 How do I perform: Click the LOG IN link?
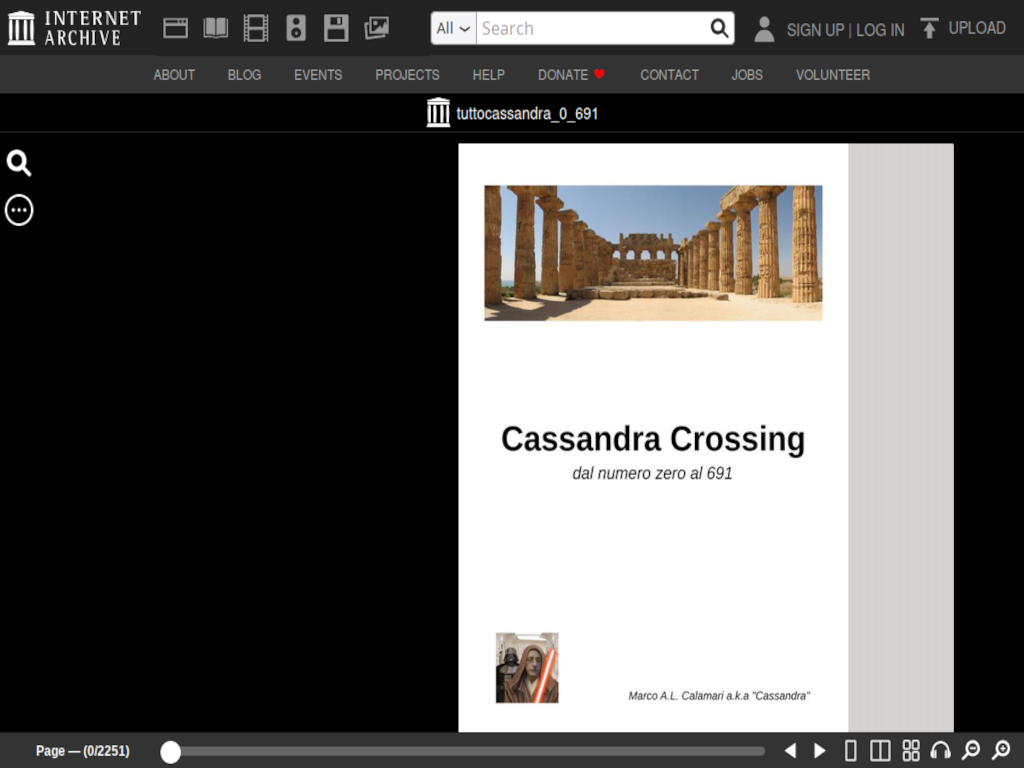[880, 30]
